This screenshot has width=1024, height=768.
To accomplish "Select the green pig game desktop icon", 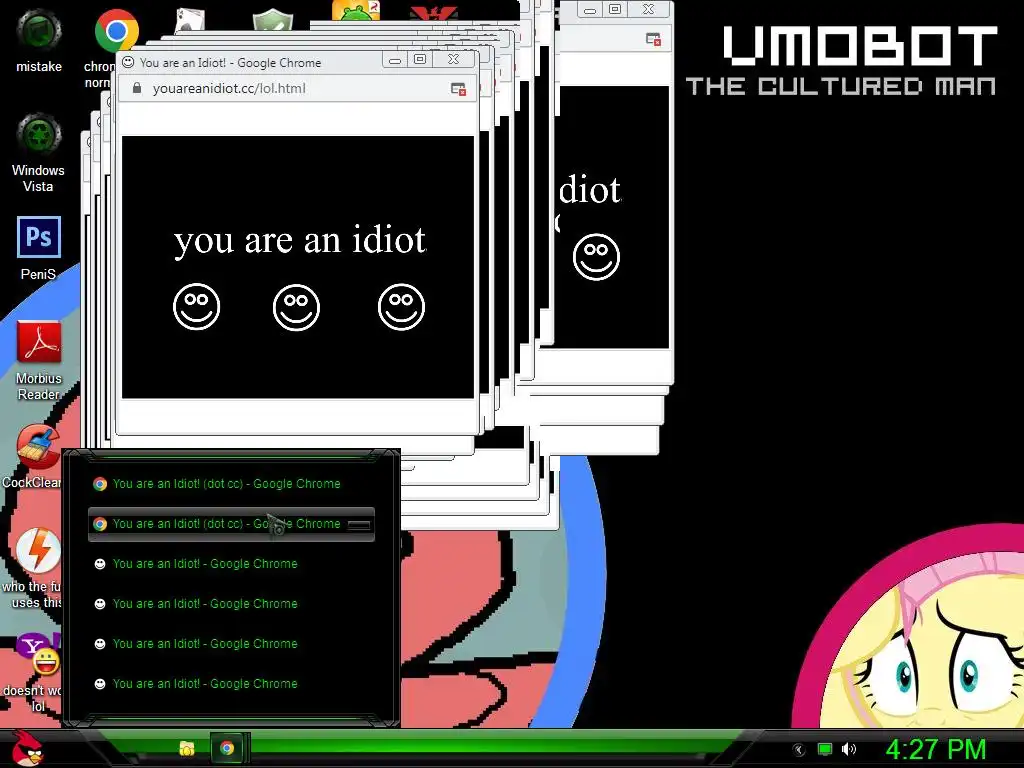I will click(356, 10).
